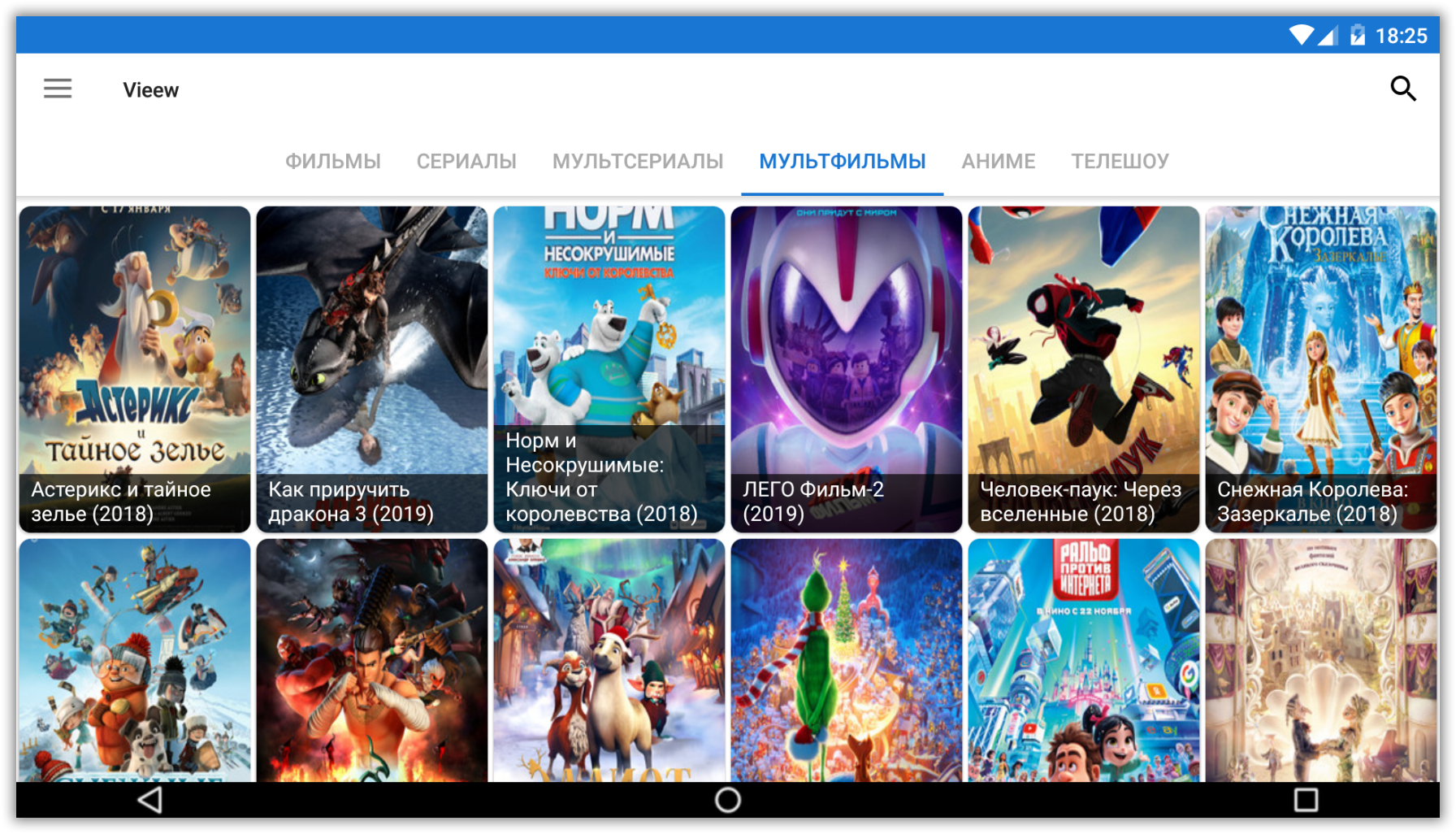Select the Grinch movie poster
This screenshot has height=834, width=1456.
point(847,660)
